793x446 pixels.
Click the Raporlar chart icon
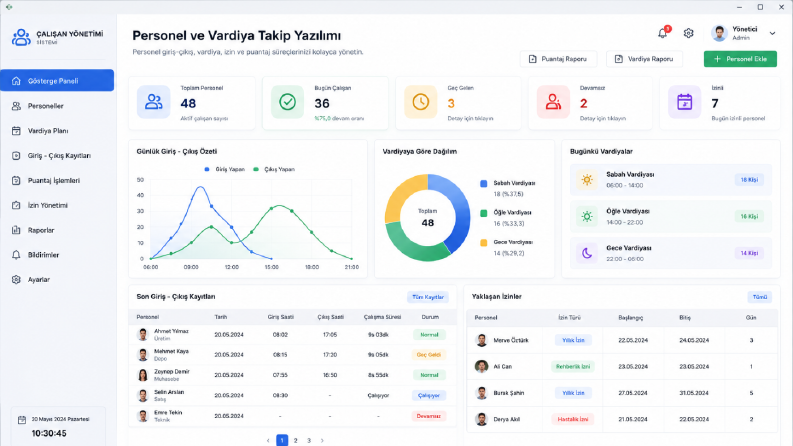[16, 230]
